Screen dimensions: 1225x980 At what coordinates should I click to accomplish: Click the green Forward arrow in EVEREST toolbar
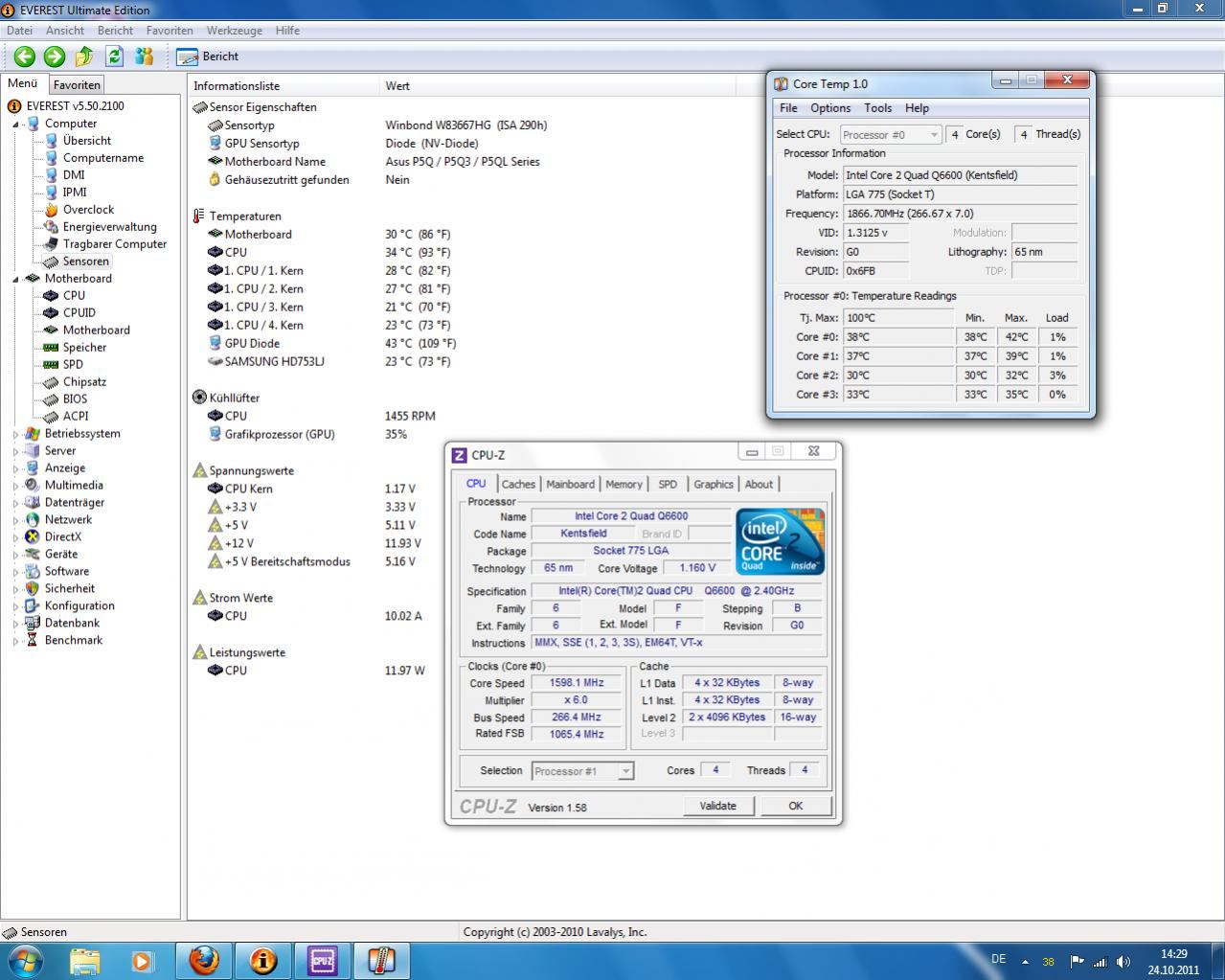[55, 57]
